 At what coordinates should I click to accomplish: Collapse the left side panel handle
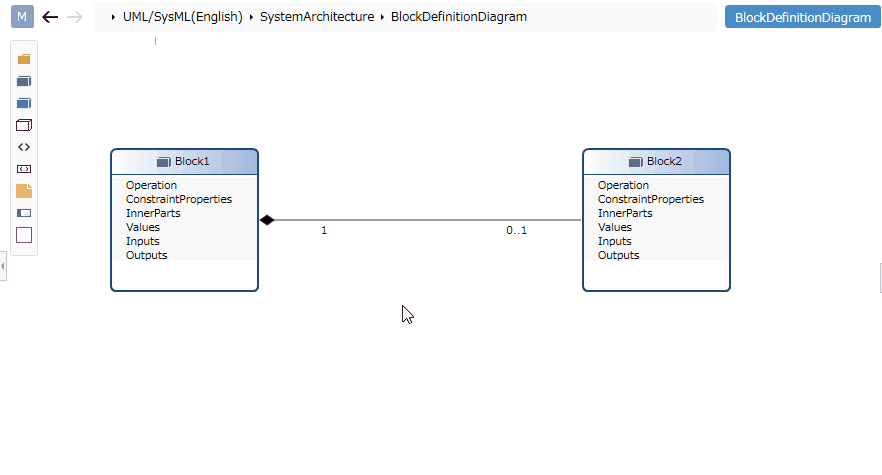tap(3, 266)
